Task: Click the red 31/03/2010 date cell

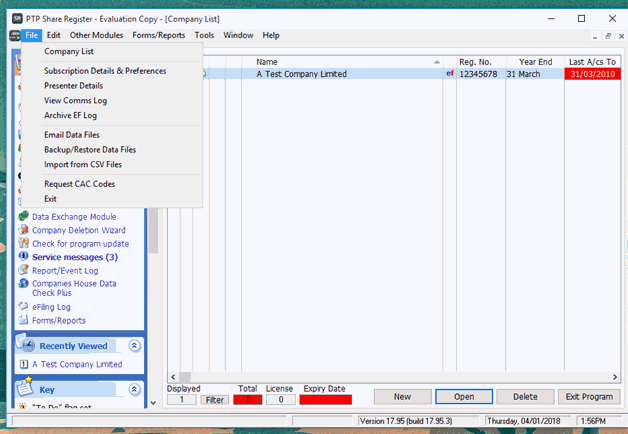Action: 592,74
